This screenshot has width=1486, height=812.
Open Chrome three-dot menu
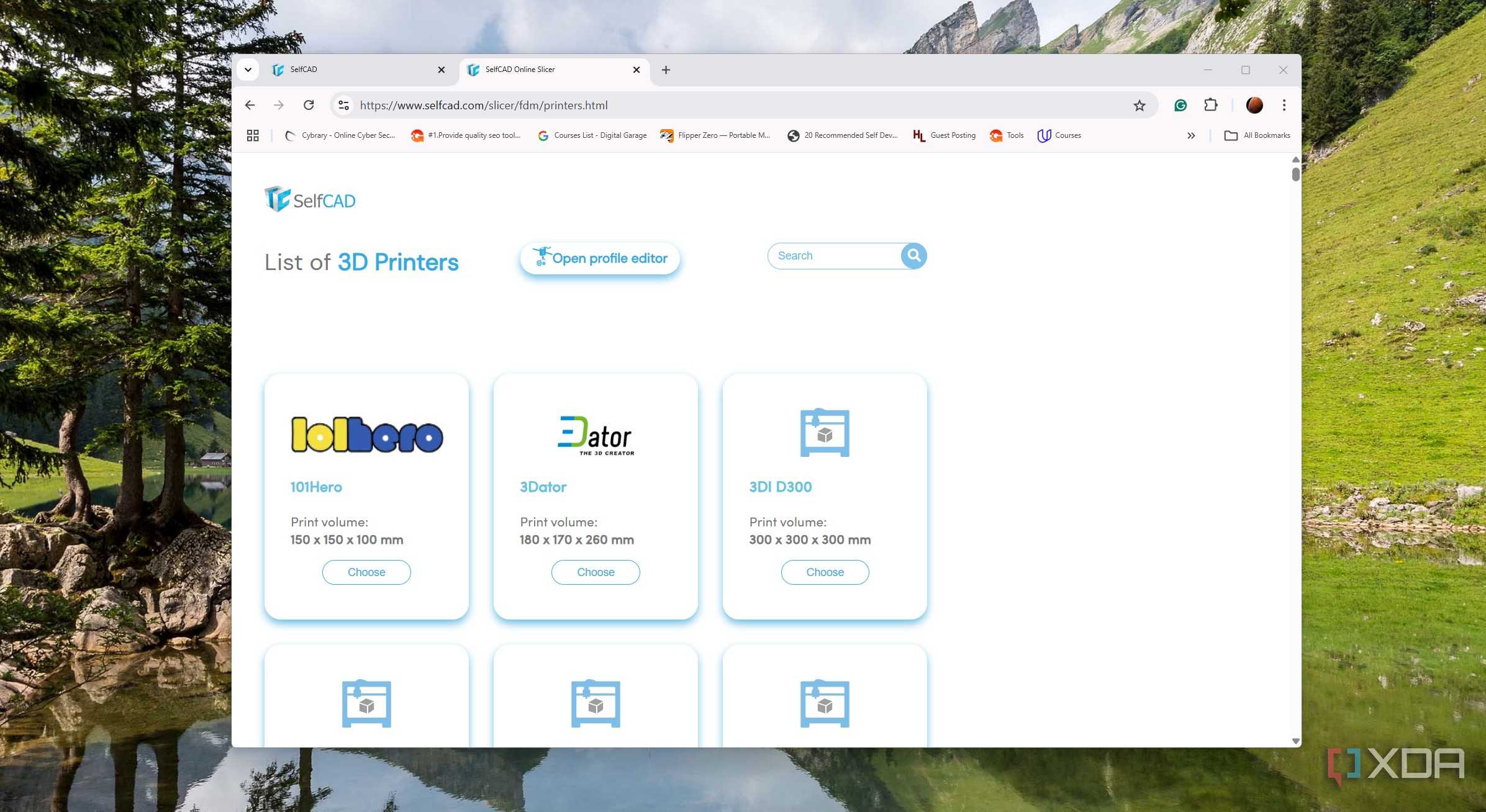(x=1284, y=105)
